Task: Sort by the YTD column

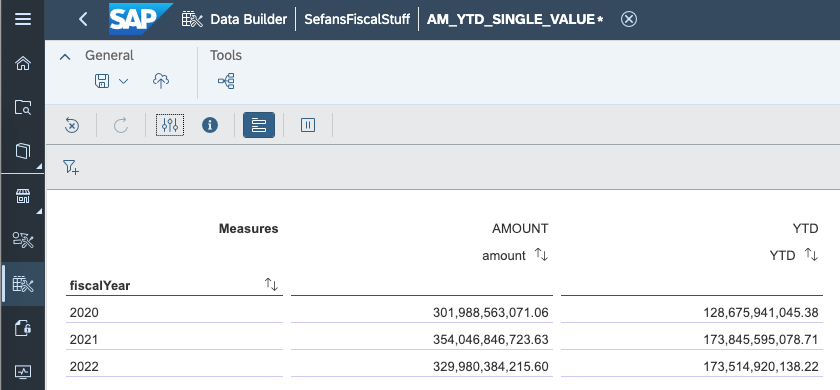Action: click(x=812, y=256)
